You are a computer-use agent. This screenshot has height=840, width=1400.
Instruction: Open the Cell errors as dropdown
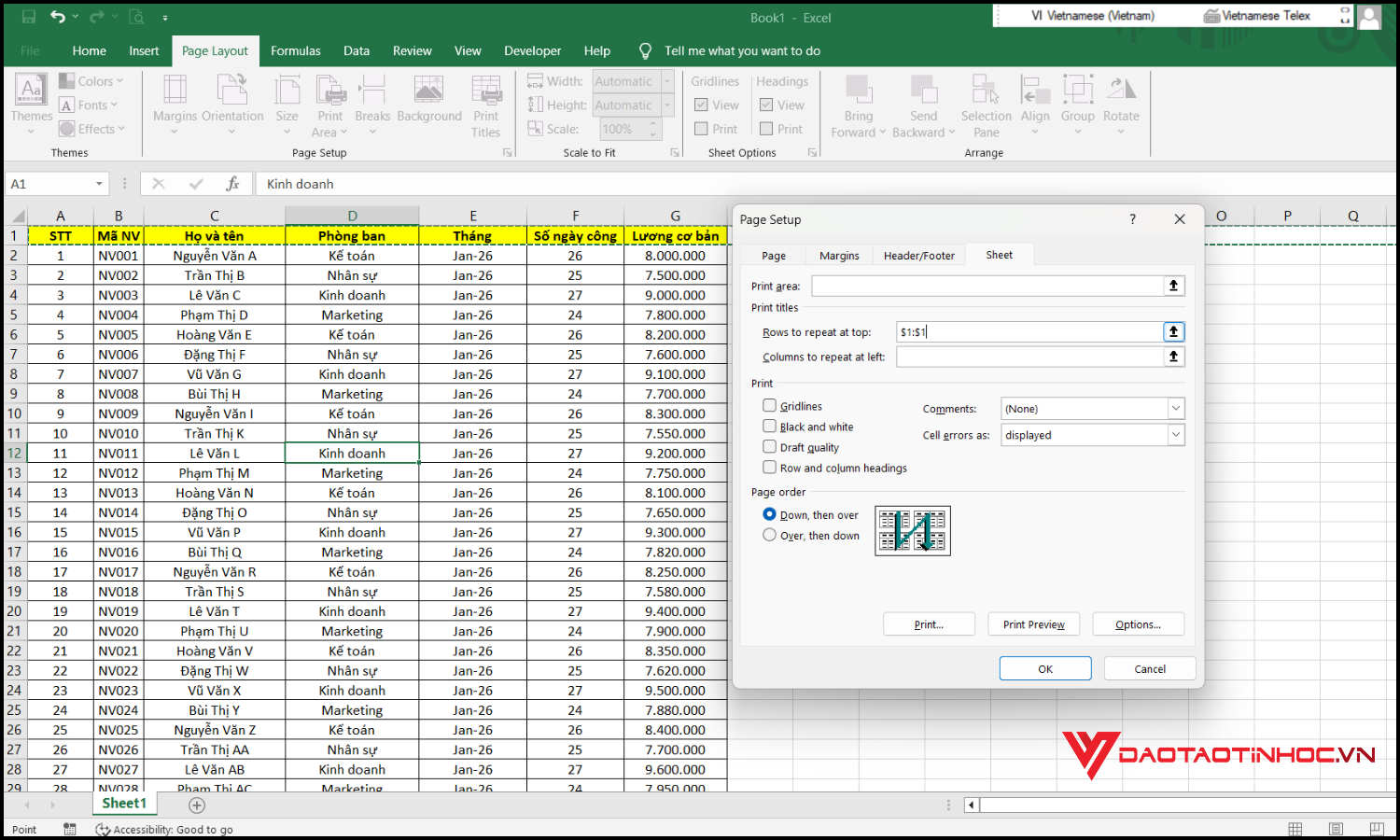coord(1175,434)
